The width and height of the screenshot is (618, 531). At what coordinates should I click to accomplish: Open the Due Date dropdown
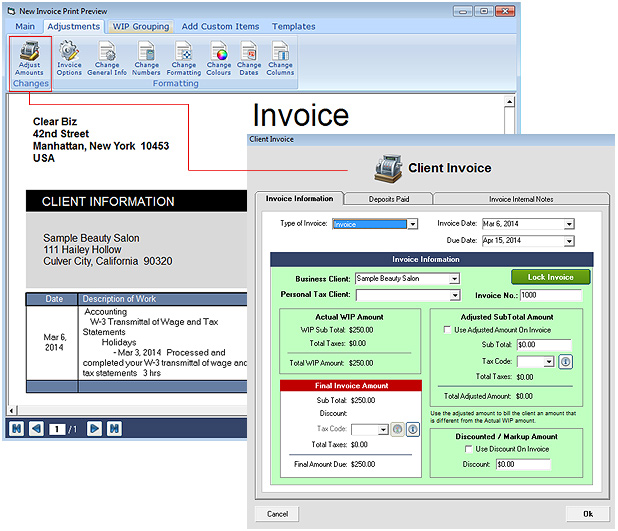click(569, 241)
